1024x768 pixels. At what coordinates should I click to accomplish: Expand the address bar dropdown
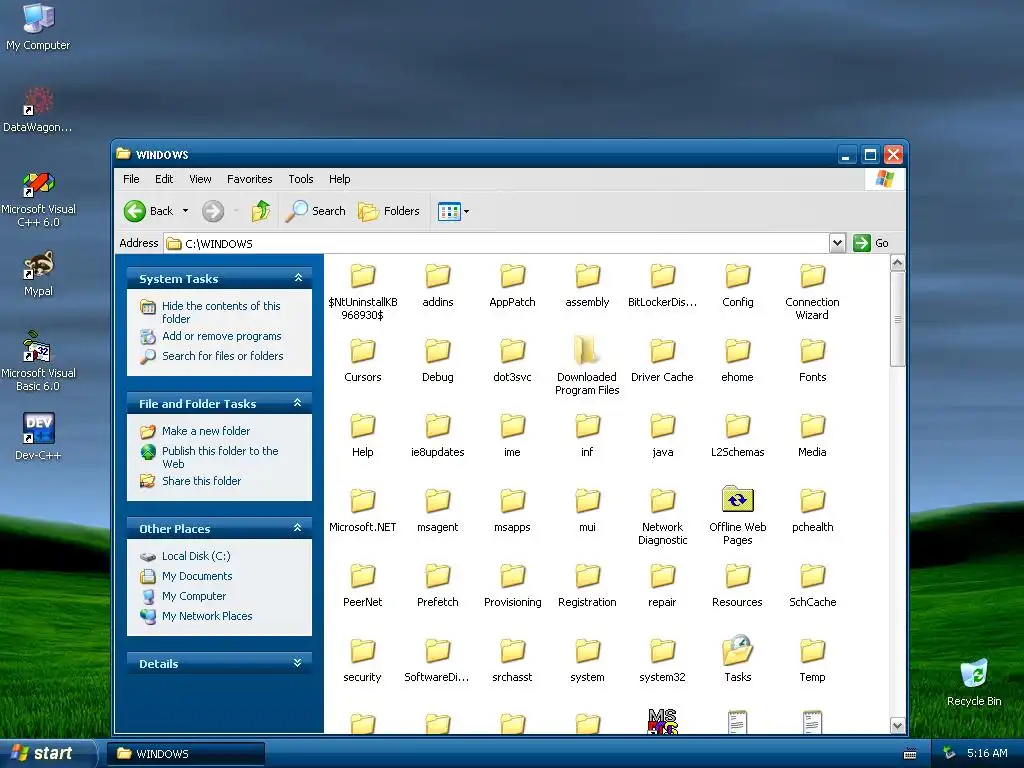837,243
